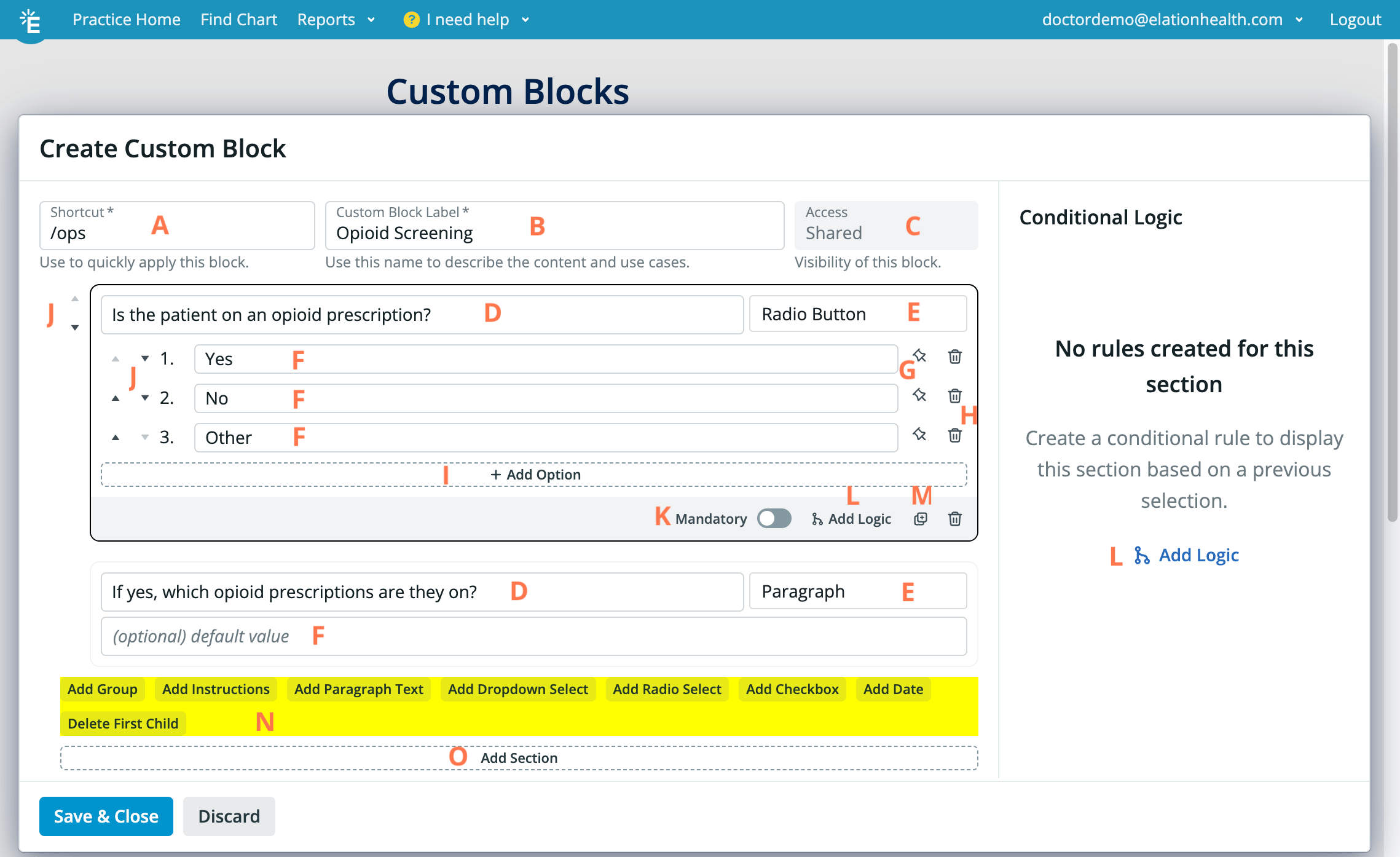Viewport: 1400px width, 857px height.
Task: Pin the 'Other' option as default
Action: click(x=919, y=435)
